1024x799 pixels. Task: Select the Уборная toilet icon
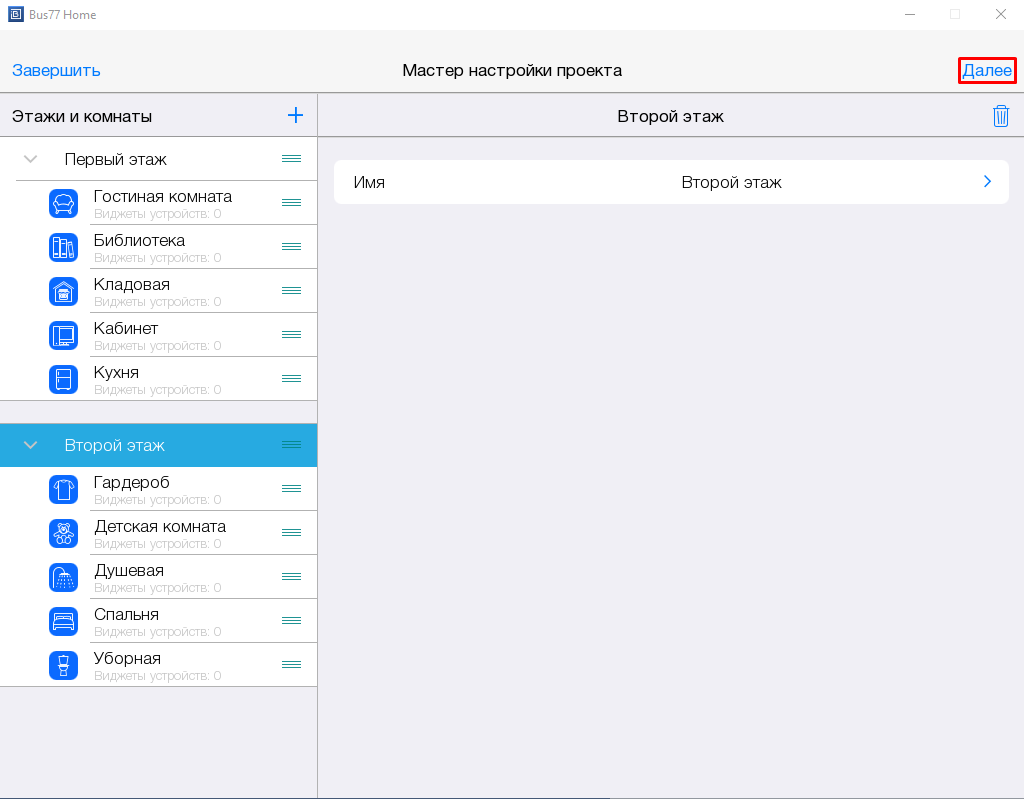pyautogui.click(x=63, y=665)
